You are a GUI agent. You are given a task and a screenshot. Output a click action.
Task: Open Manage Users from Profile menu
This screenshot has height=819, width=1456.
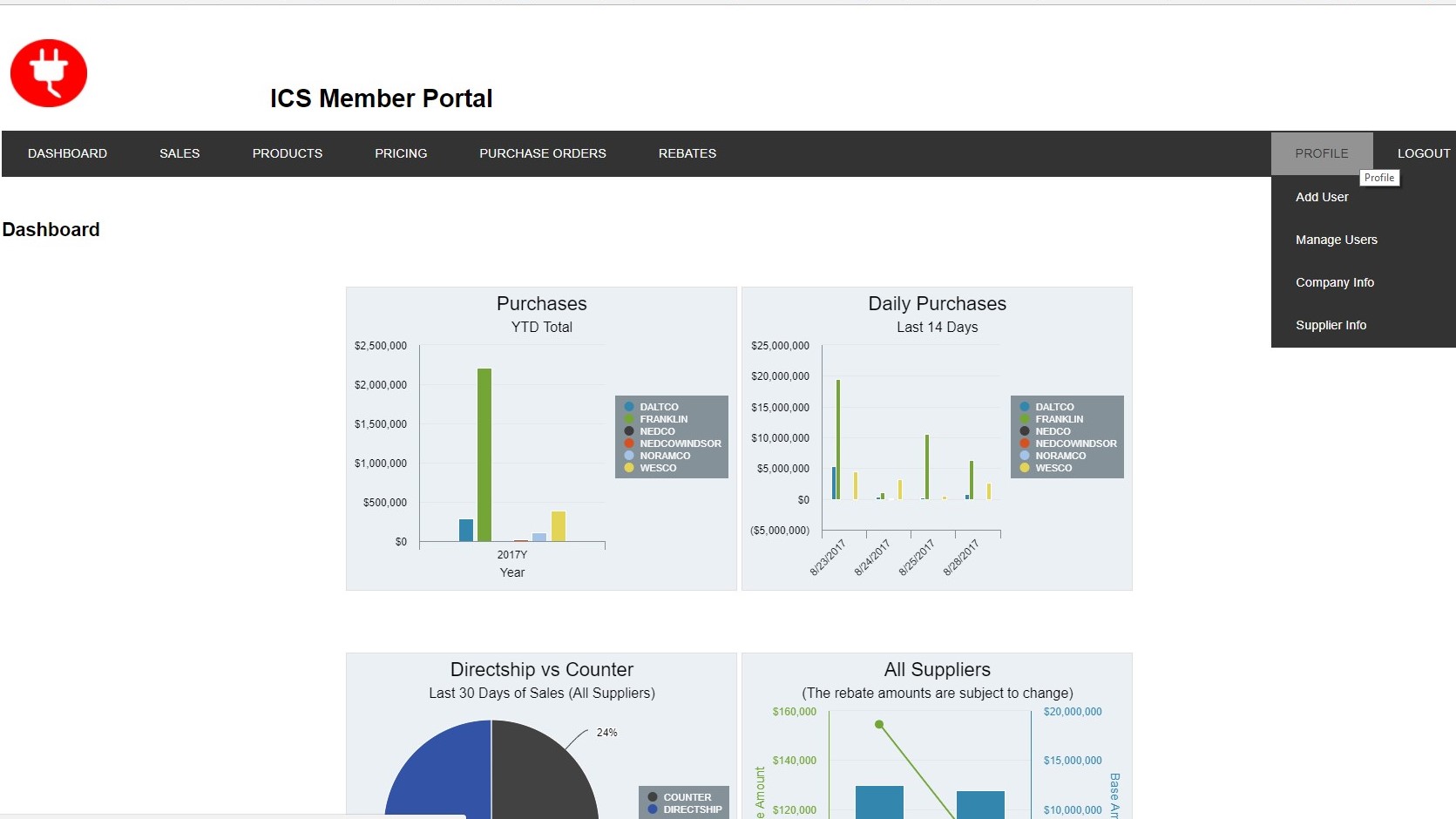pyautogui.click(x=1337, y=240)
